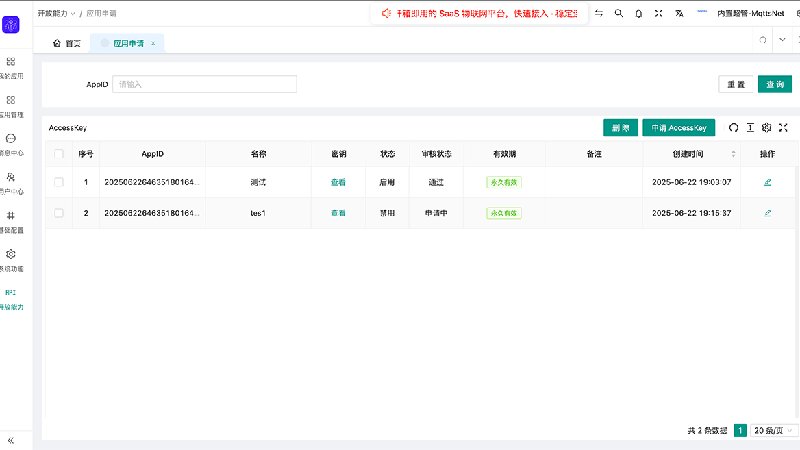Check the box for row 1
This screenshot has width=800, height=450.
59,182
